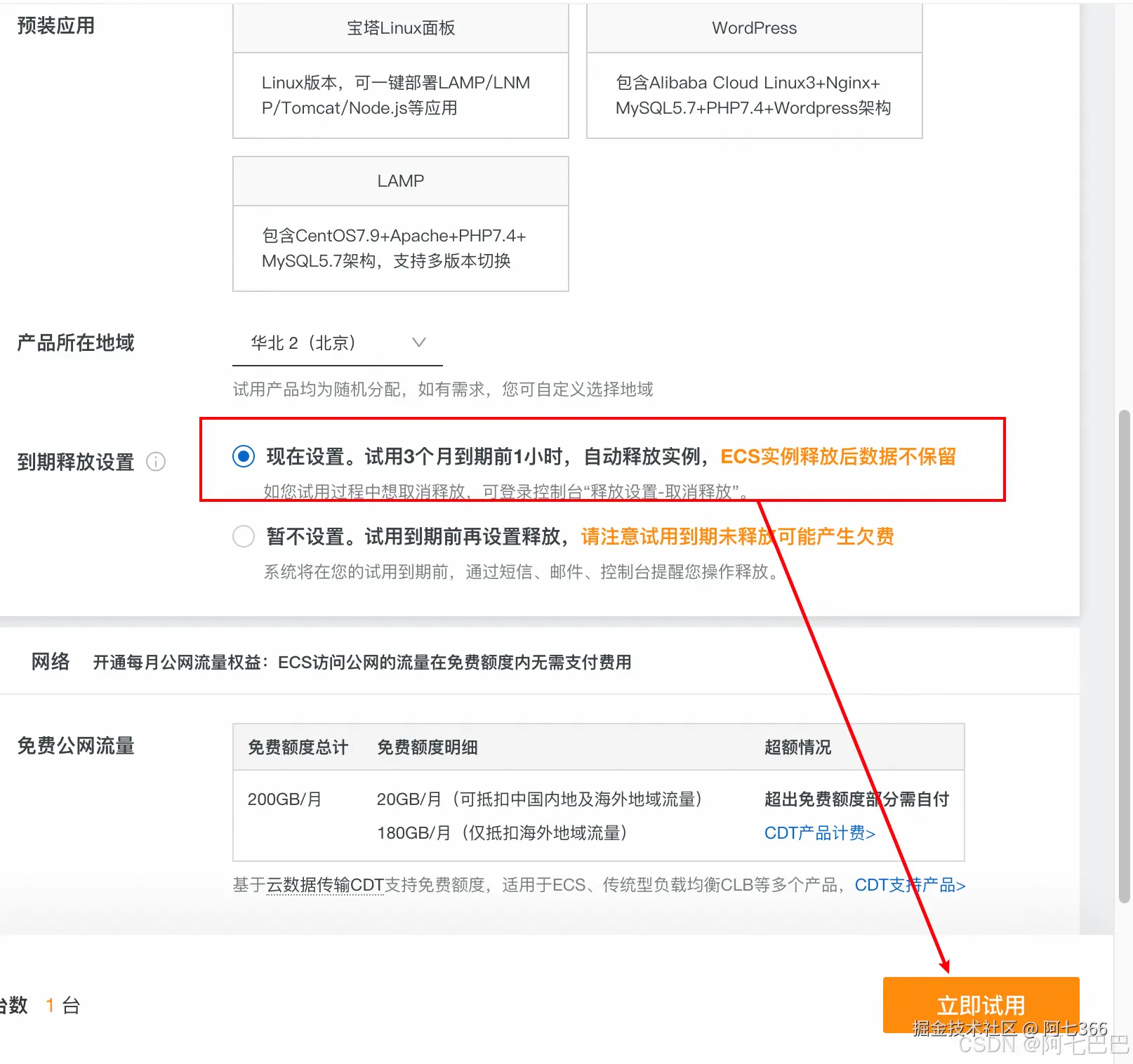Click the 网络 section label
This screenshot has height=1064, width=1133.
tap(49, 662)
